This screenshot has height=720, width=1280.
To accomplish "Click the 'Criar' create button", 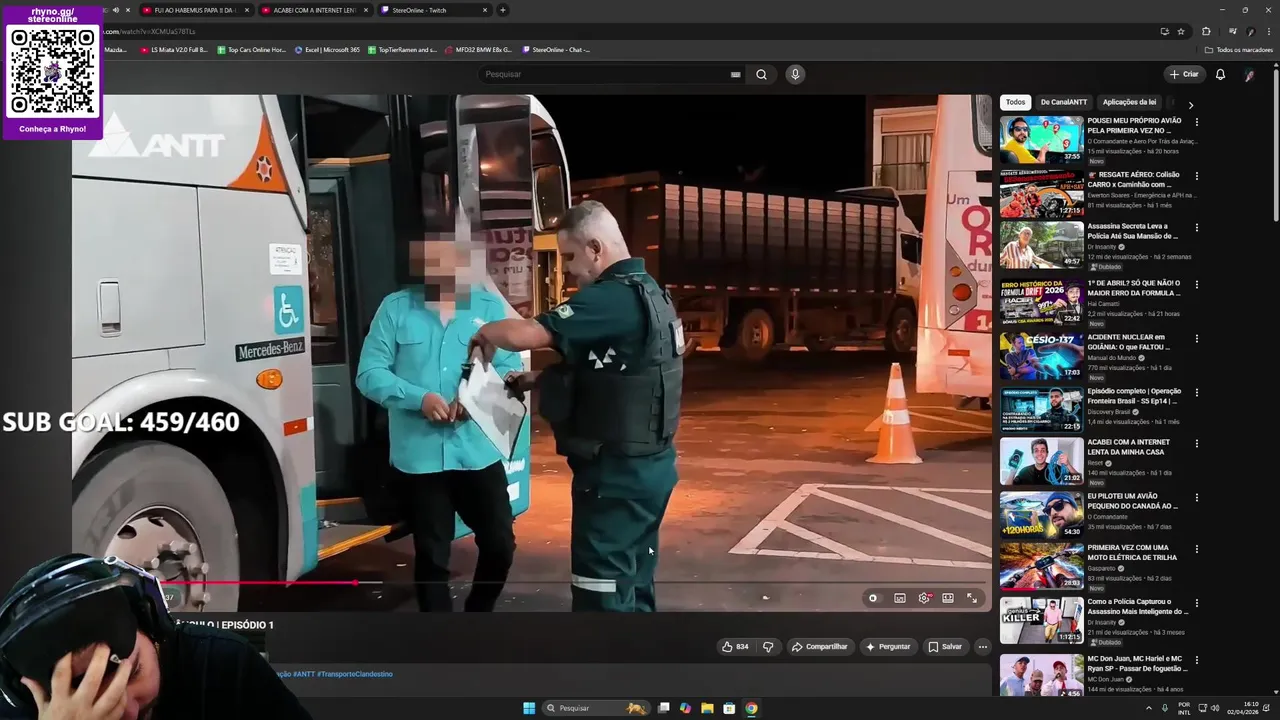I will 1184,74.
